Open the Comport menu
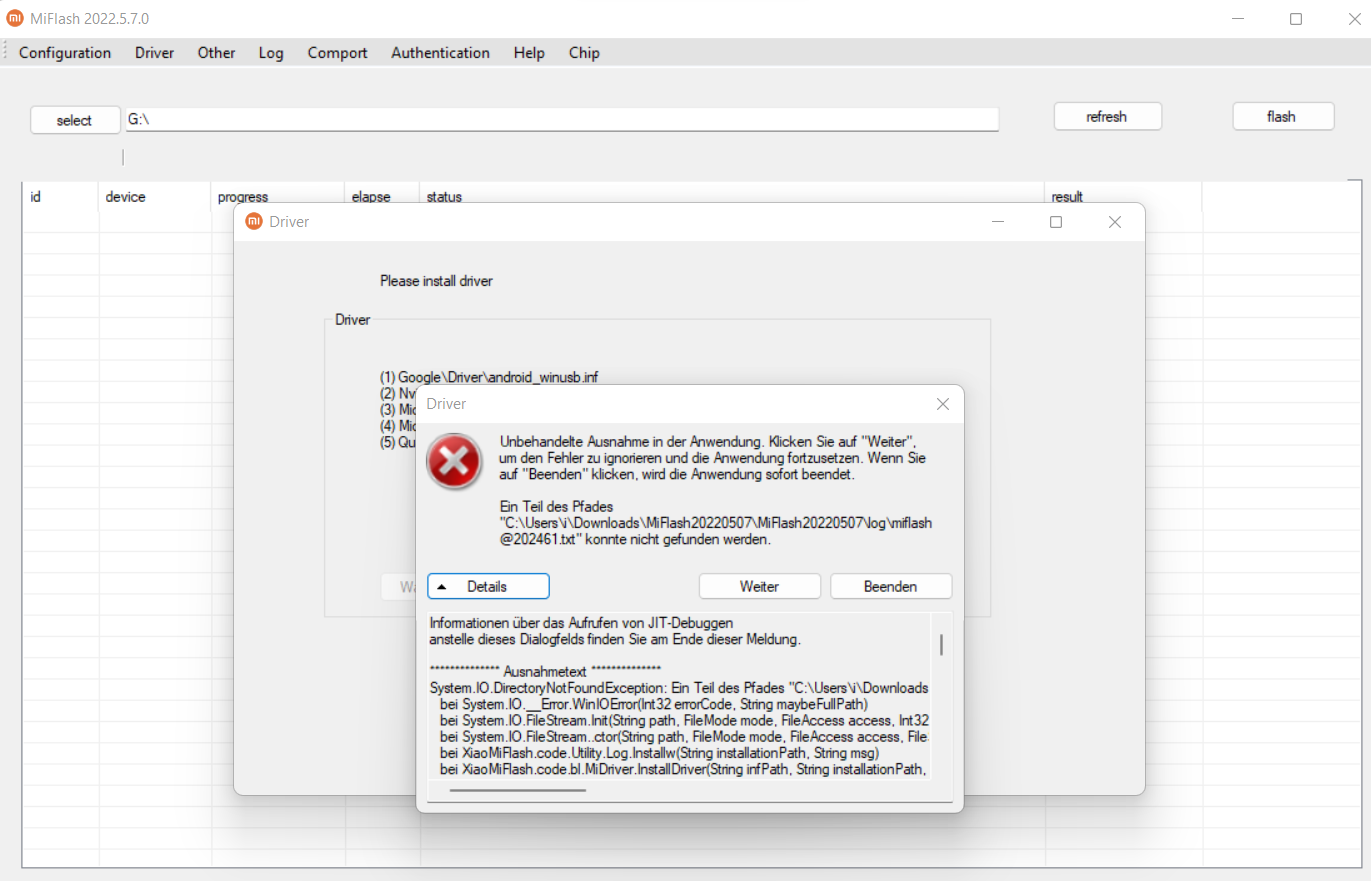 [x=337, y=53]
